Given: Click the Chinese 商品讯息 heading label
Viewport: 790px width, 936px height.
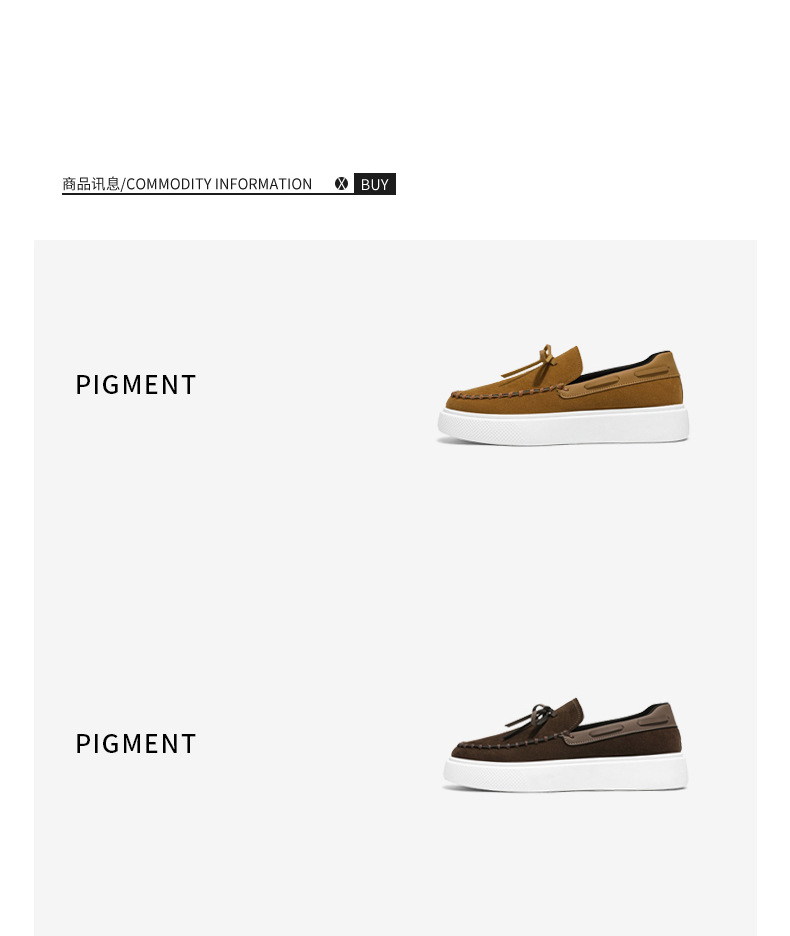Looking at the screenshot, I should point(91,184).
